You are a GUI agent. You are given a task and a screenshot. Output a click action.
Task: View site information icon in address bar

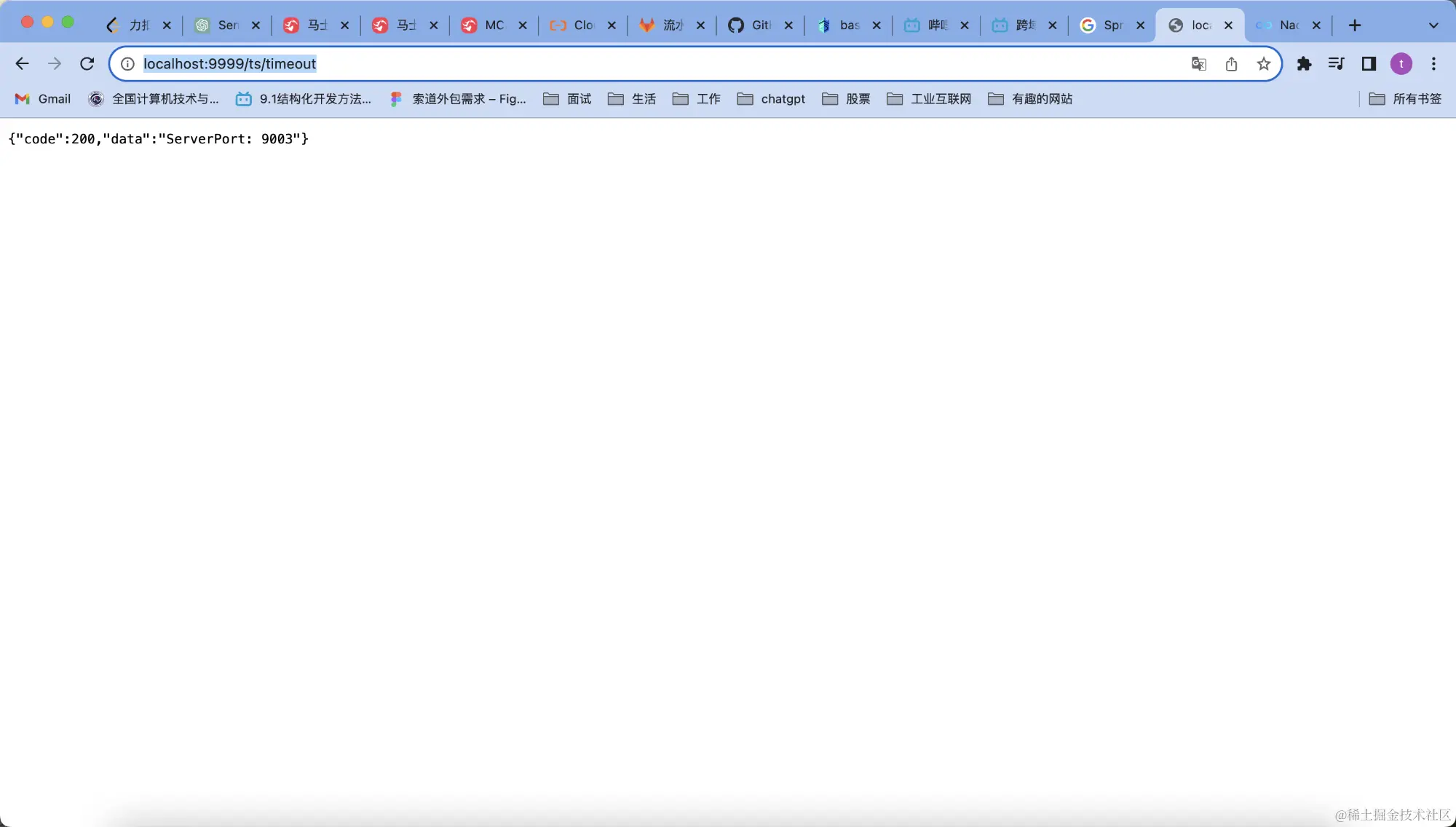(127, 64)
